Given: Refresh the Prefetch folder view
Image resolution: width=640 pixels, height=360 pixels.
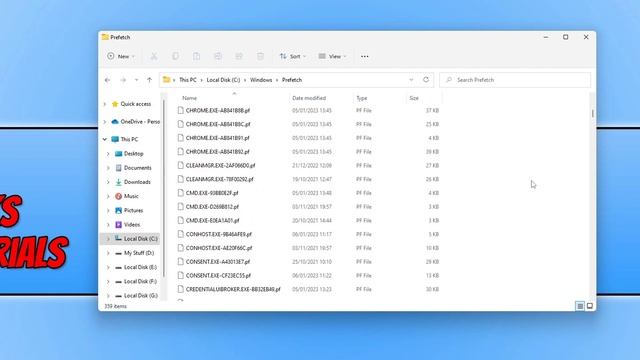Looking at the screenshot, I should [x=426, y=80].
